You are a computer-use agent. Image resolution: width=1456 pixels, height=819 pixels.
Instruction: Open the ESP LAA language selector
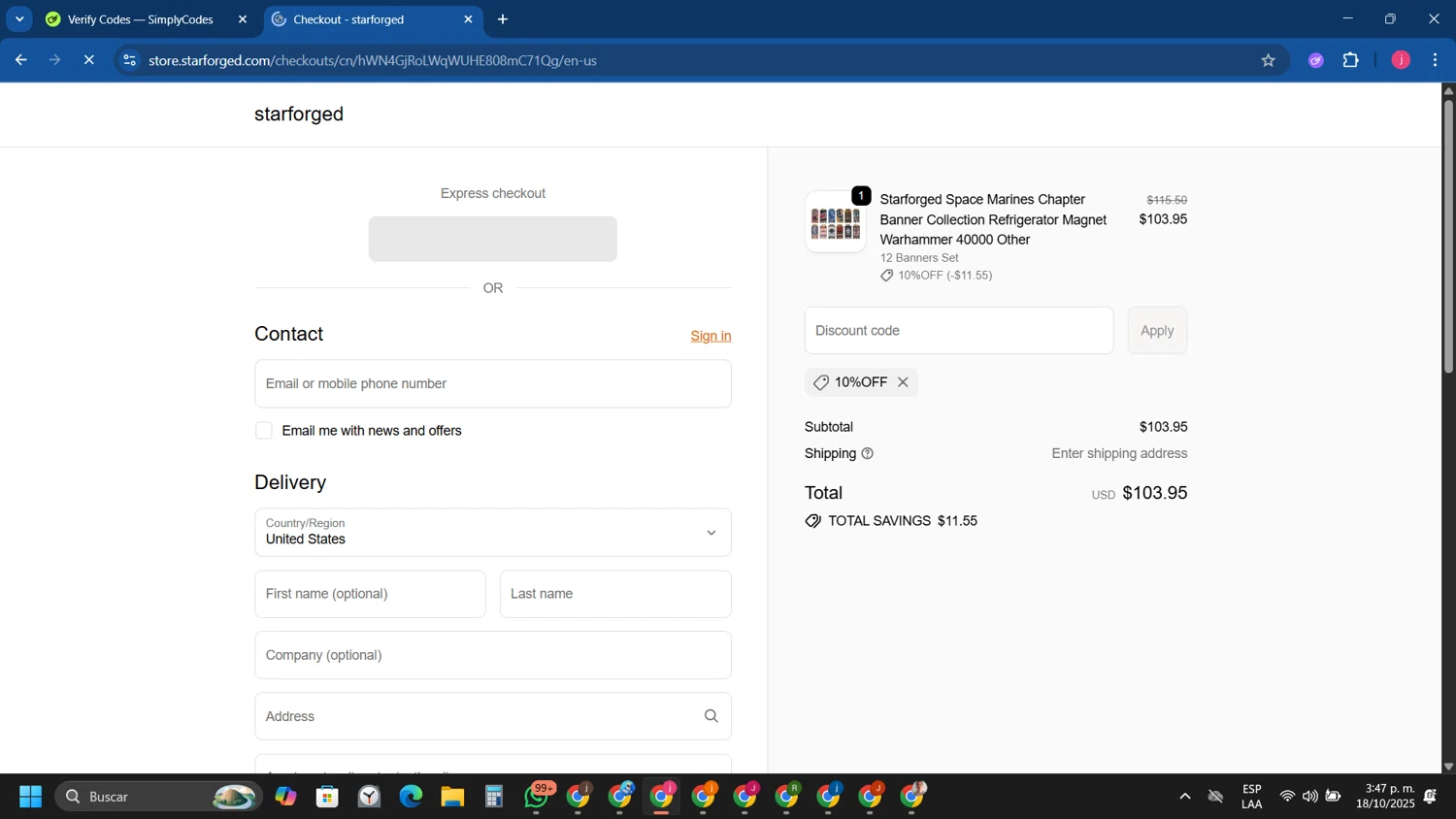click(1252, 797)
